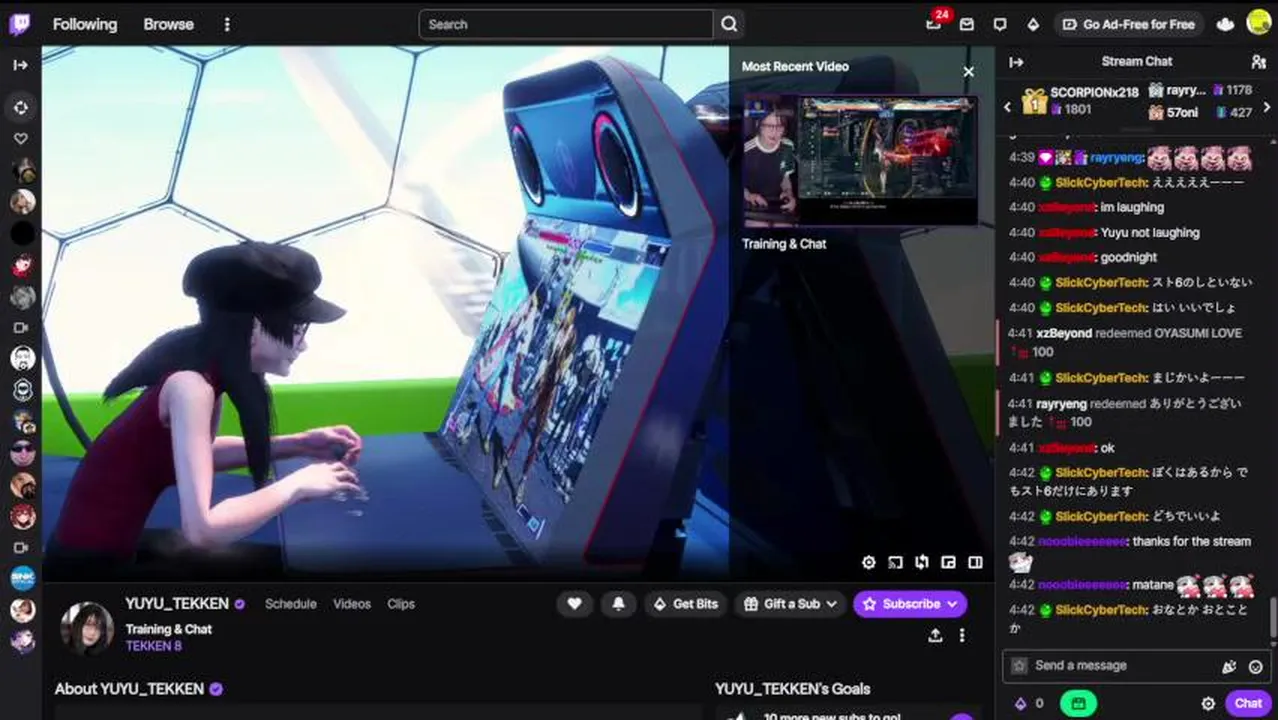Image resolution: width=1278 pixels, height=720 pixels.
Task: Click the clip icon on the player
Action: point(922,562)
